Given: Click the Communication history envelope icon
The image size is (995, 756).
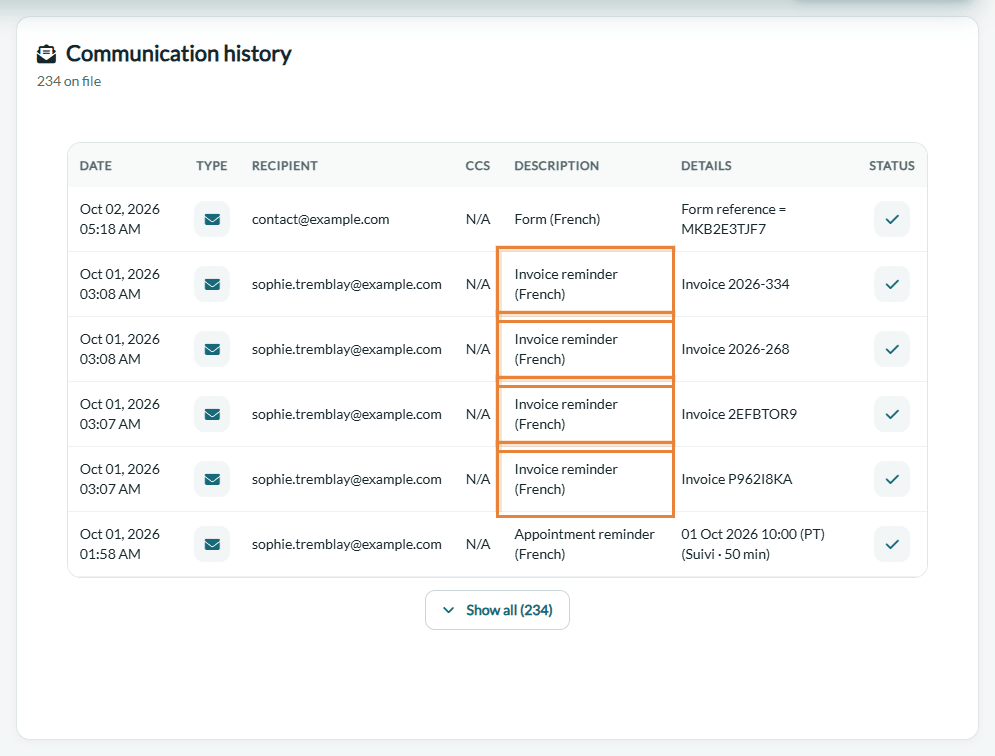Looking at the screenshot, I should [x=46, y=54].
